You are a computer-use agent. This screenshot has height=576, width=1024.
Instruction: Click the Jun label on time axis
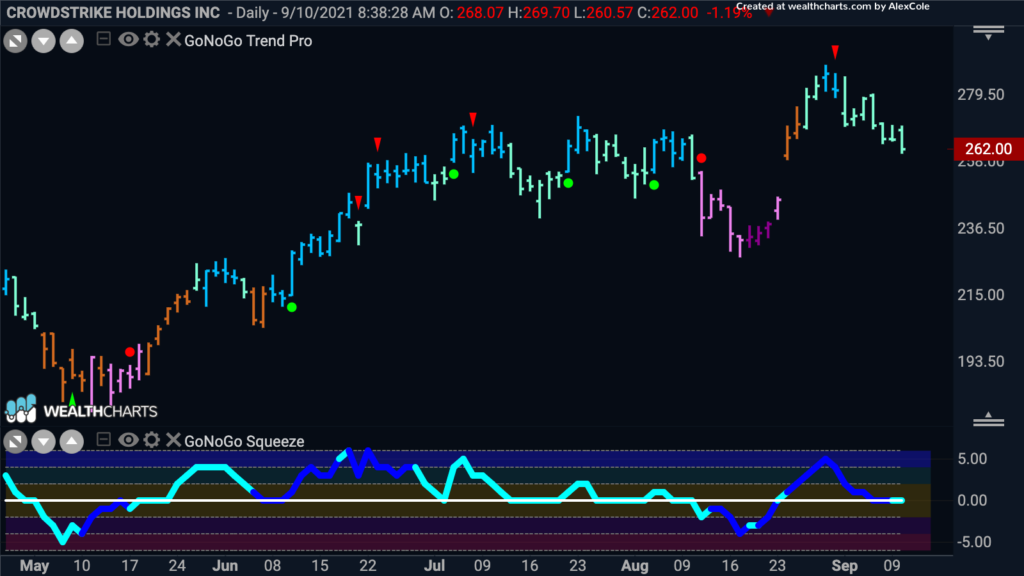coord(225,566)
